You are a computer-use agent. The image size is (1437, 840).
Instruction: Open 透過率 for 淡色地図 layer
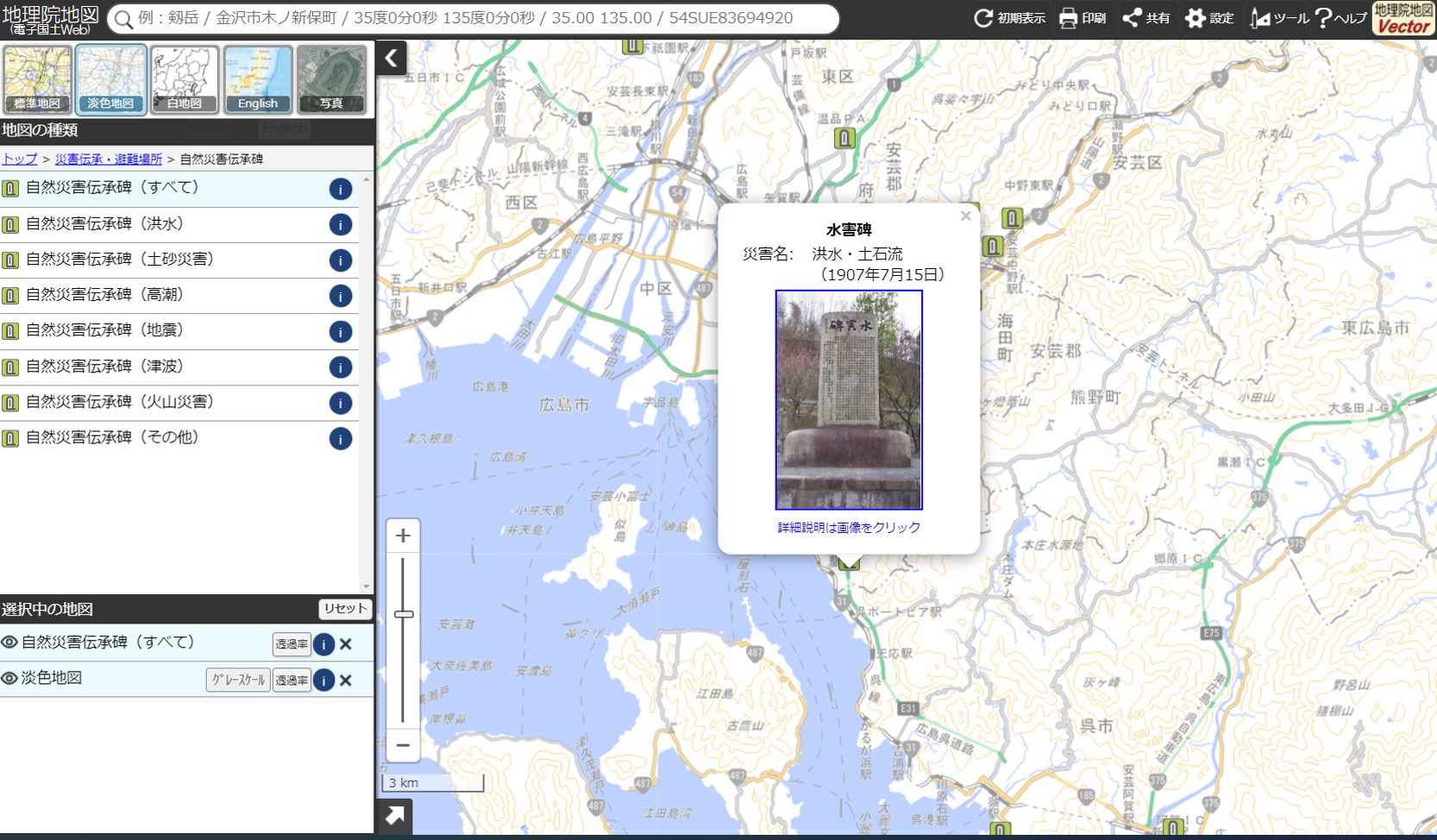(x=292, y=680)
